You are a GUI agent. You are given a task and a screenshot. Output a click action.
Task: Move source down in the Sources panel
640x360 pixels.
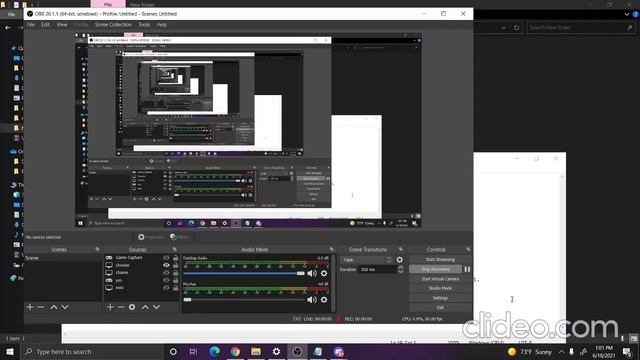pos(156,307)
